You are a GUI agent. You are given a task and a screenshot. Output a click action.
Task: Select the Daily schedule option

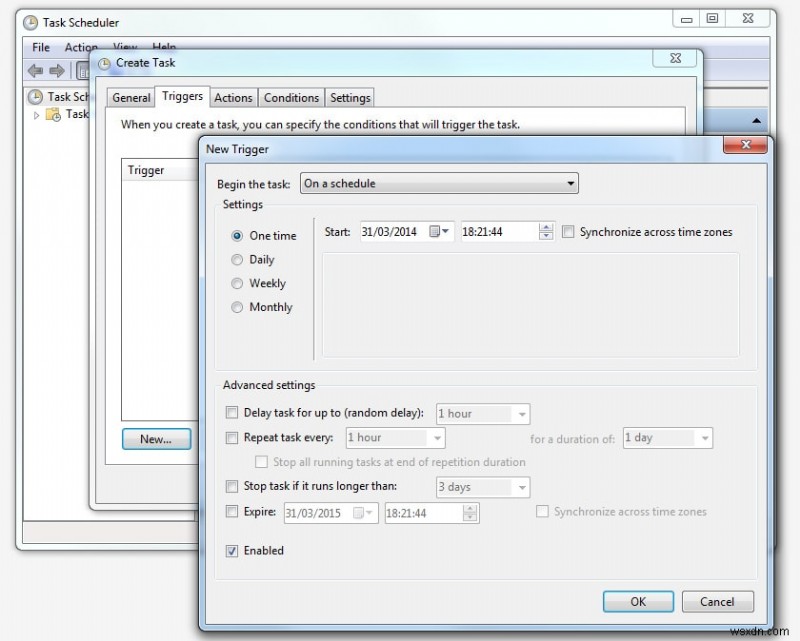click(x=237, y=260)
